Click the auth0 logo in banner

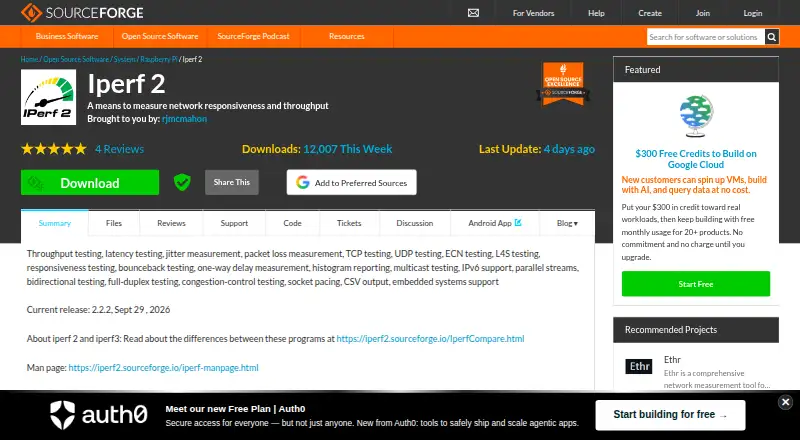click(x=99, y=414)
